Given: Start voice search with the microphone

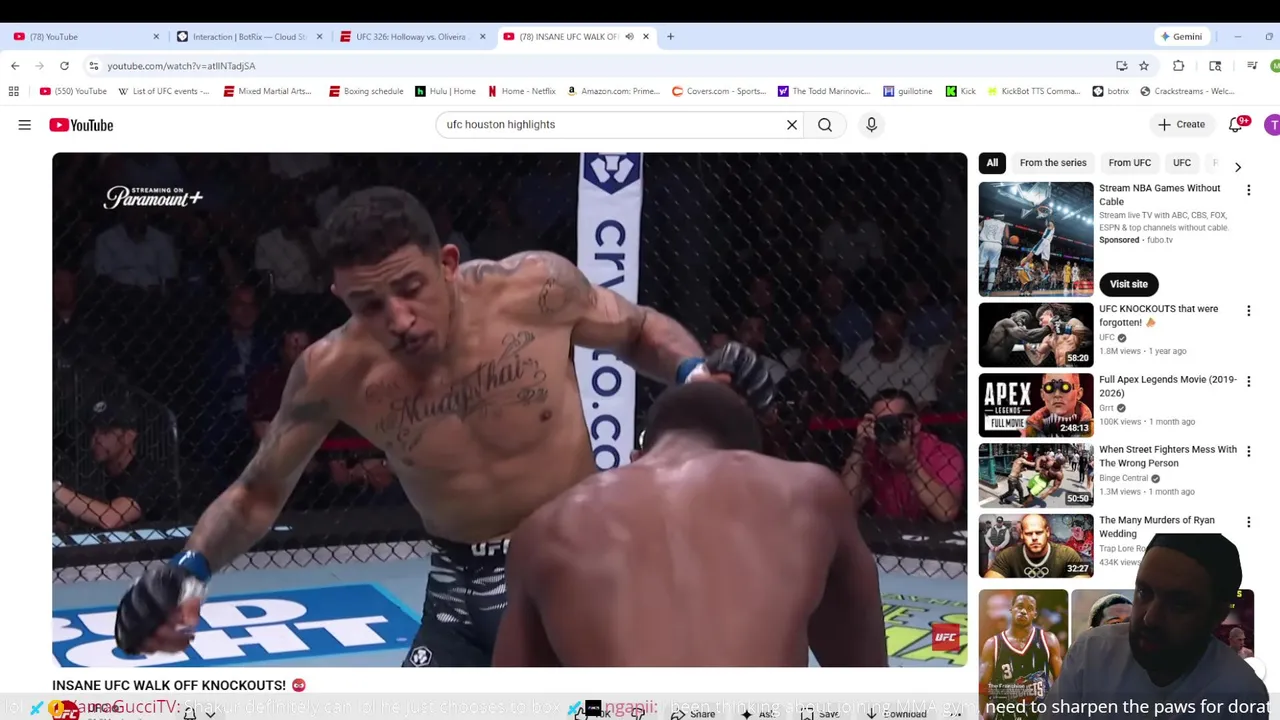Looking at the screenshot, I should coord(871,125).
